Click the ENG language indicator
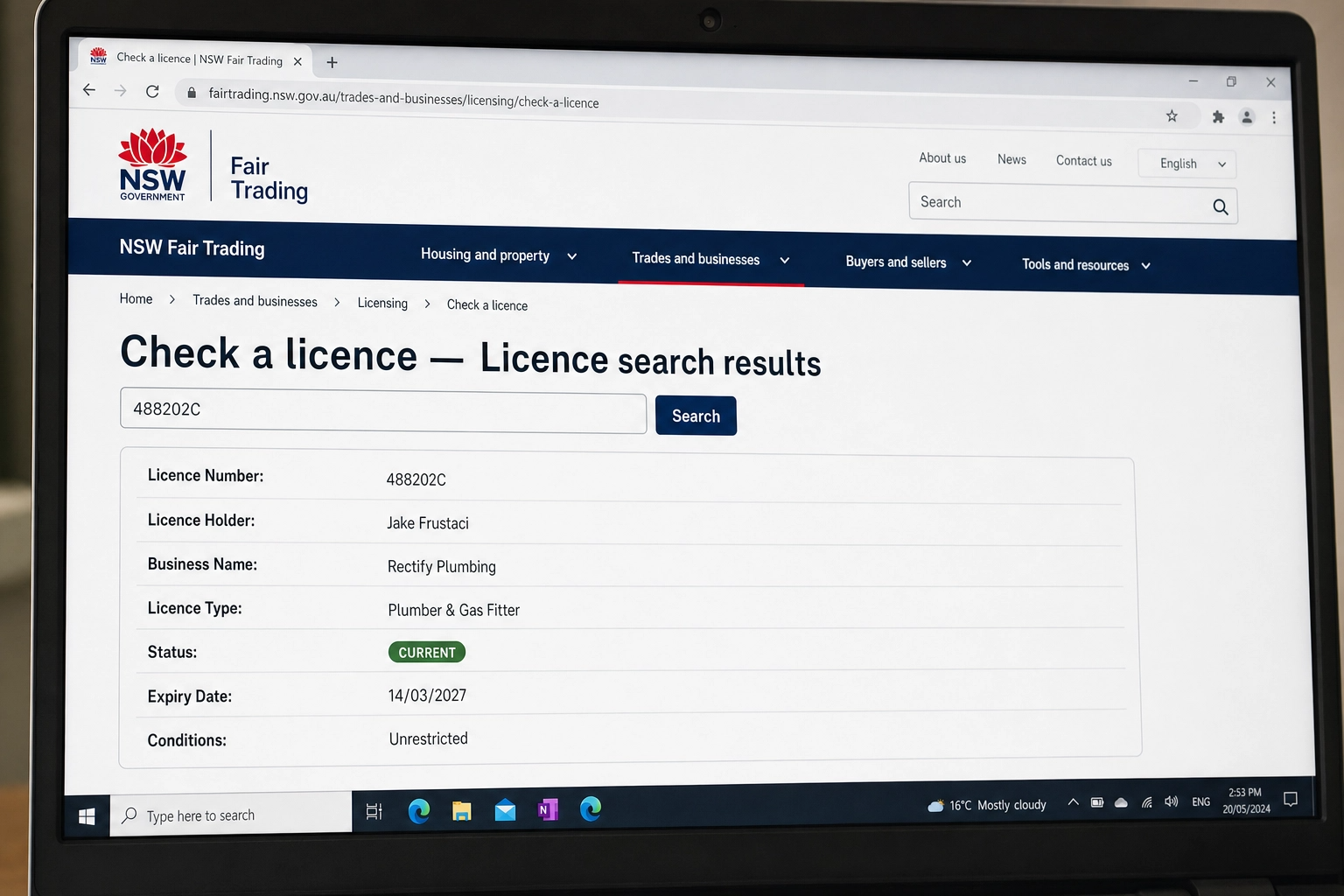The height and width of the screenshot is (896, 1344). click(x=1200, y=801)
